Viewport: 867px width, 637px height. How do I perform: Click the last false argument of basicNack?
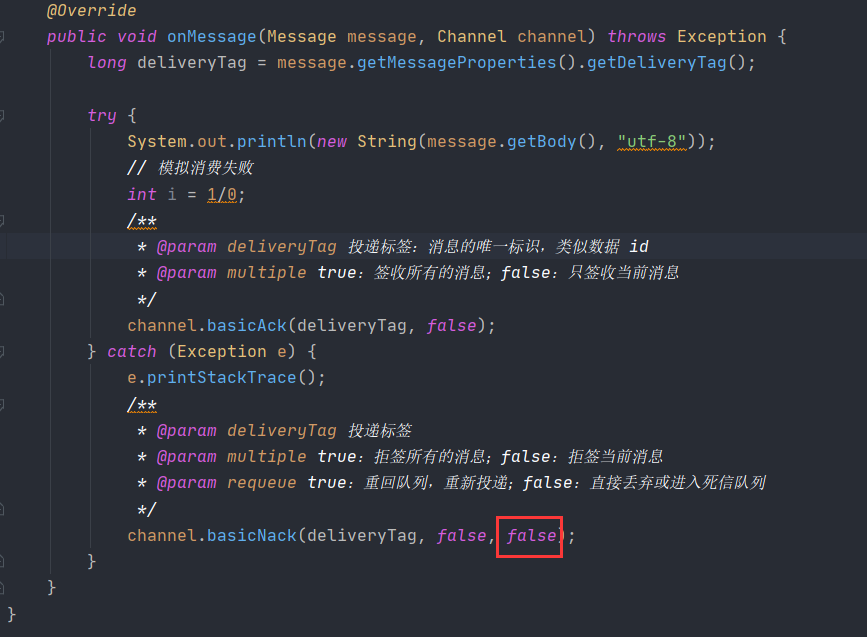click(x=531, y=535)
